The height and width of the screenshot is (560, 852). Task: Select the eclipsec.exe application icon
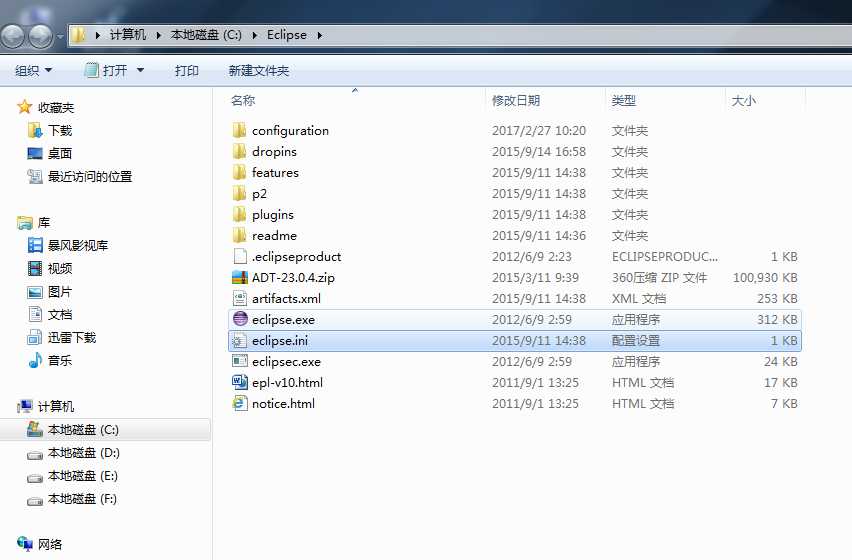pos(240,361)
